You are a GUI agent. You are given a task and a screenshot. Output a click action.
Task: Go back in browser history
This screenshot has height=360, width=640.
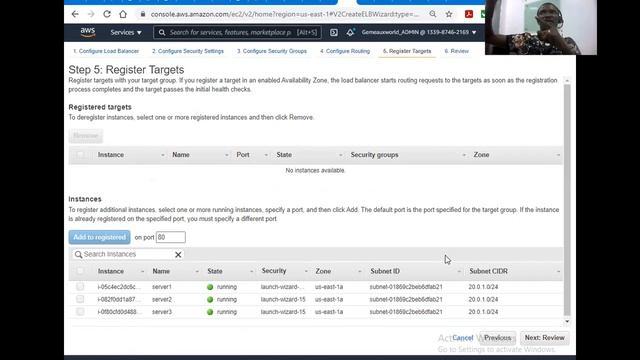click(x=75, y=14)
